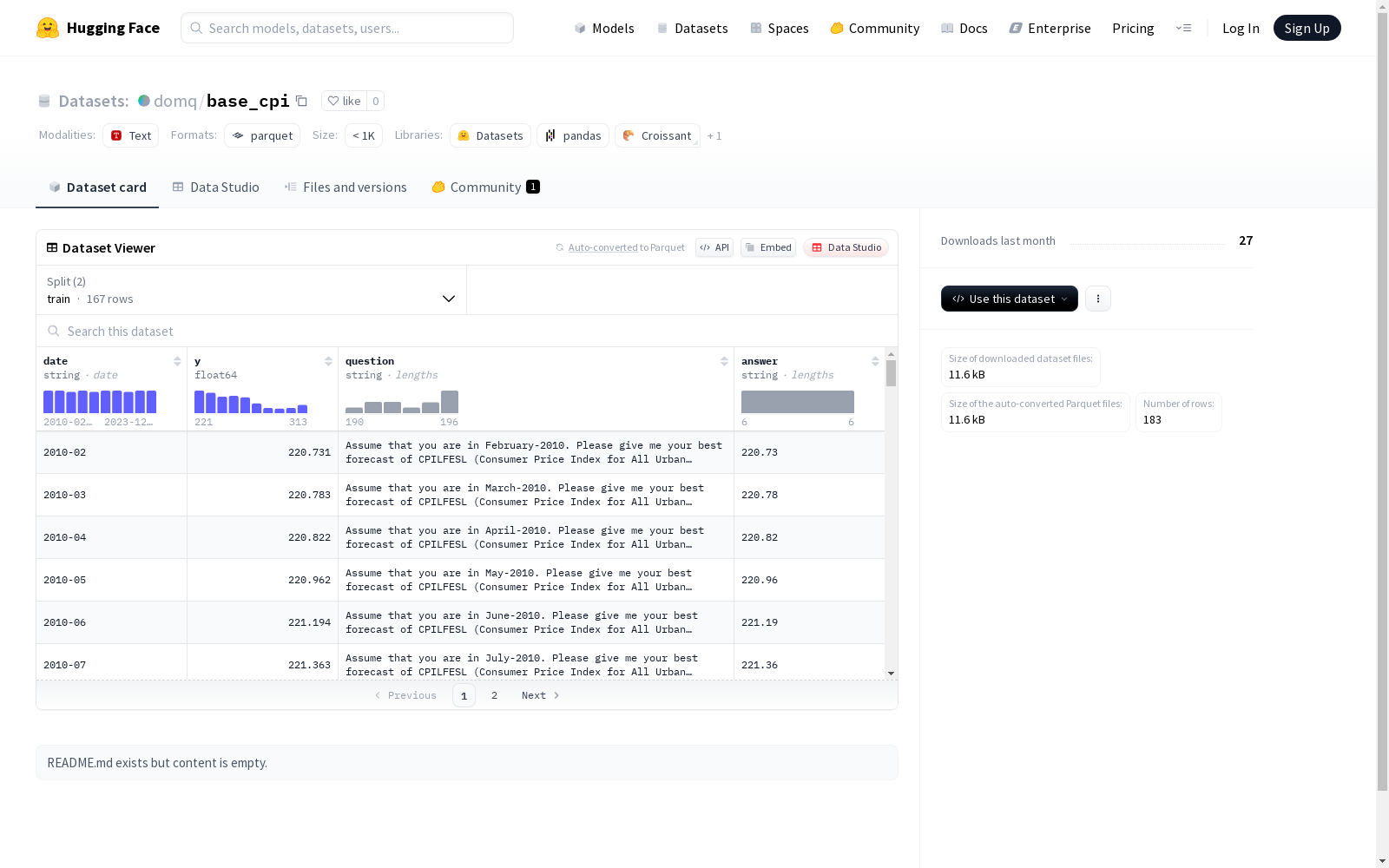Filter by the Text modality tag
This screenshot has width=1389, height=868.
131,135
